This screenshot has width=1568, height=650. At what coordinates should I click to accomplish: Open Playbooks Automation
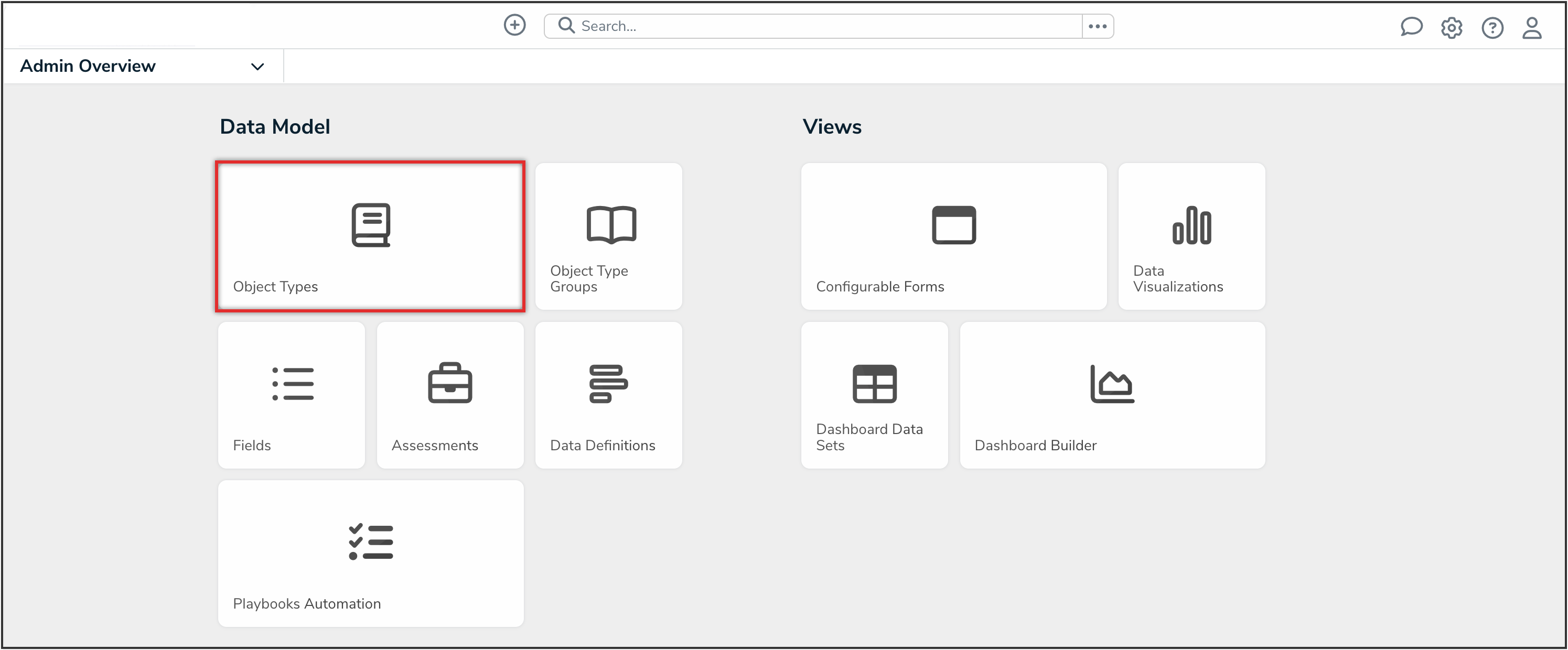(370, 553)
